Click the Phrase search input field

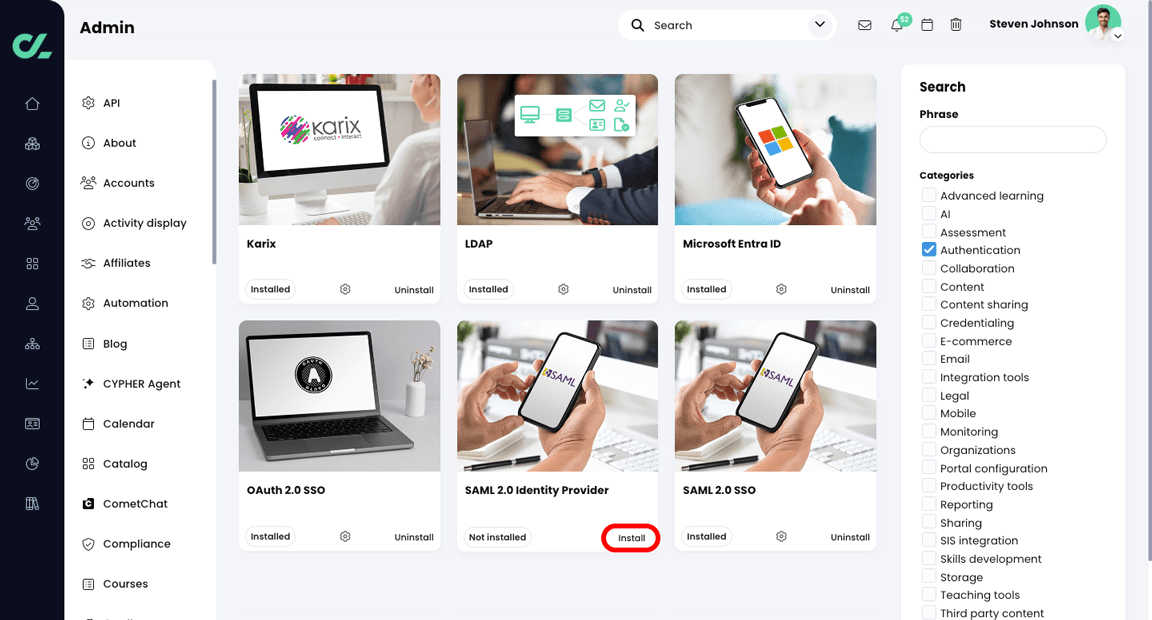1012,140
